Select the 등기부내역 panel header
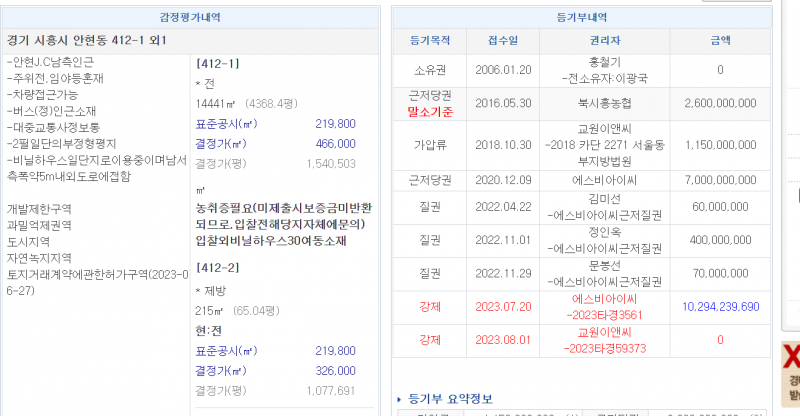 click(x=581, y=17)
